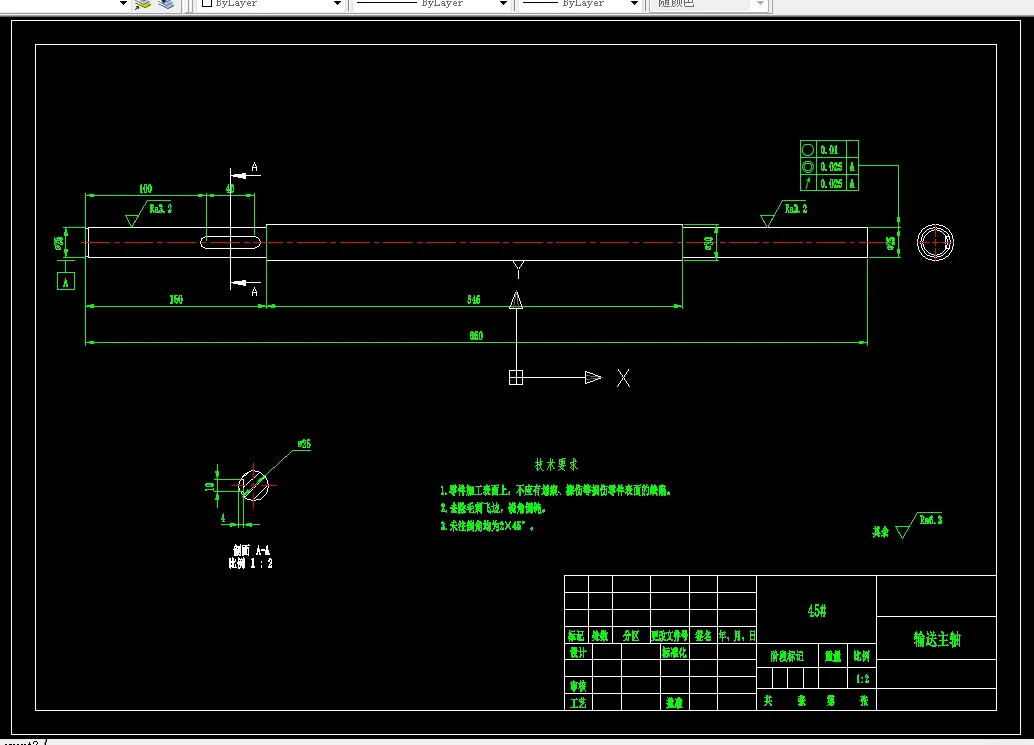Select the keyway slot on the shaft
Image resolution: width=1034 pixels, height=745 pixels.
pyautogui.click(x=231, y=243)
